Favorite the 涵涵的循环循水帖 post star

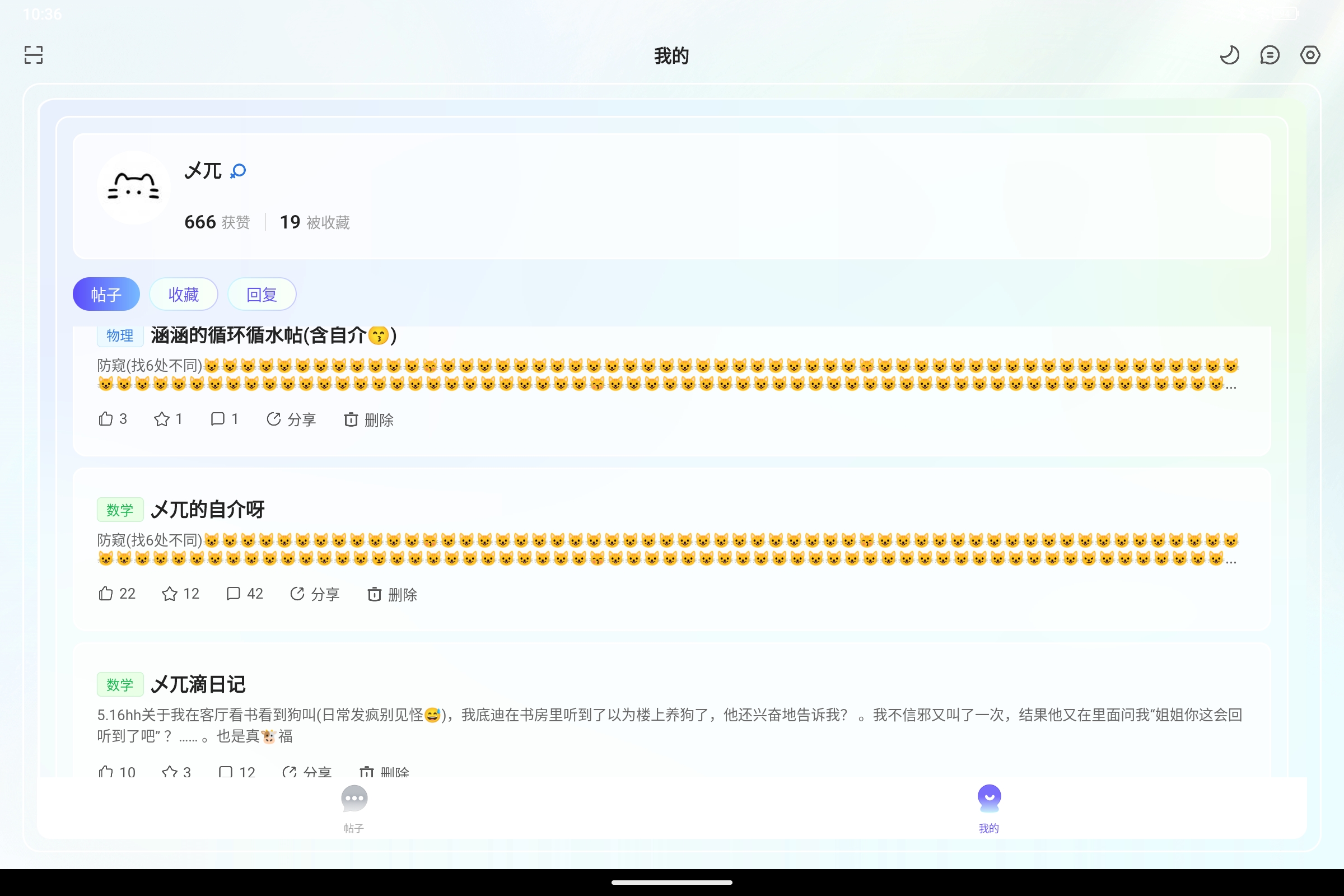point(168,419)
